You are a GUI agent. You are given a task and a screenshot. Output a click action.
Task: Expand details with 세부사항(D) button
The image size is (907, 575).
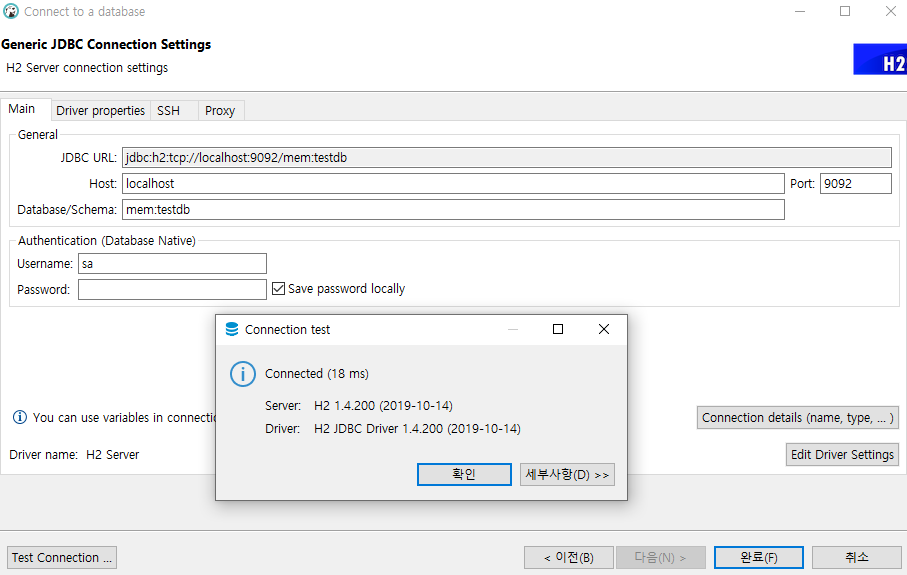point(567,475)
